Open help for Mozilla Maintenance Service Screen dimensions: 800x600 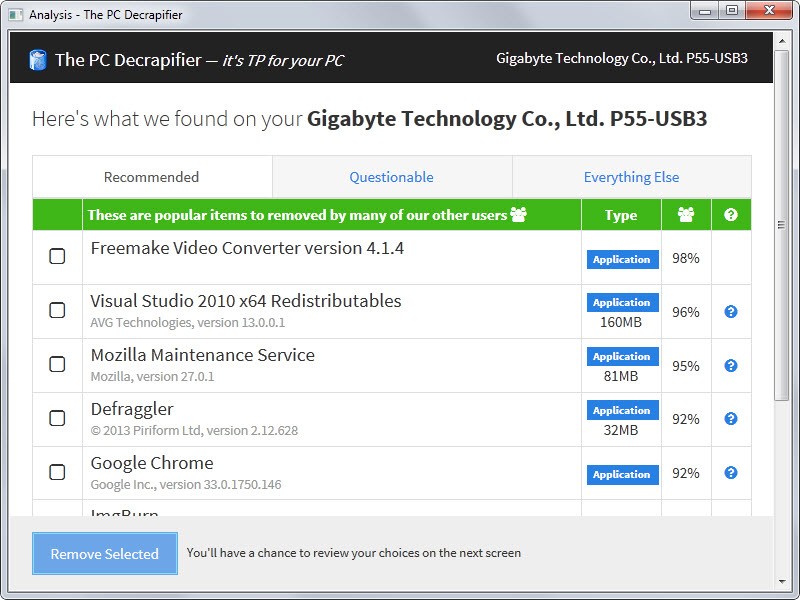[x=731, y=365]
